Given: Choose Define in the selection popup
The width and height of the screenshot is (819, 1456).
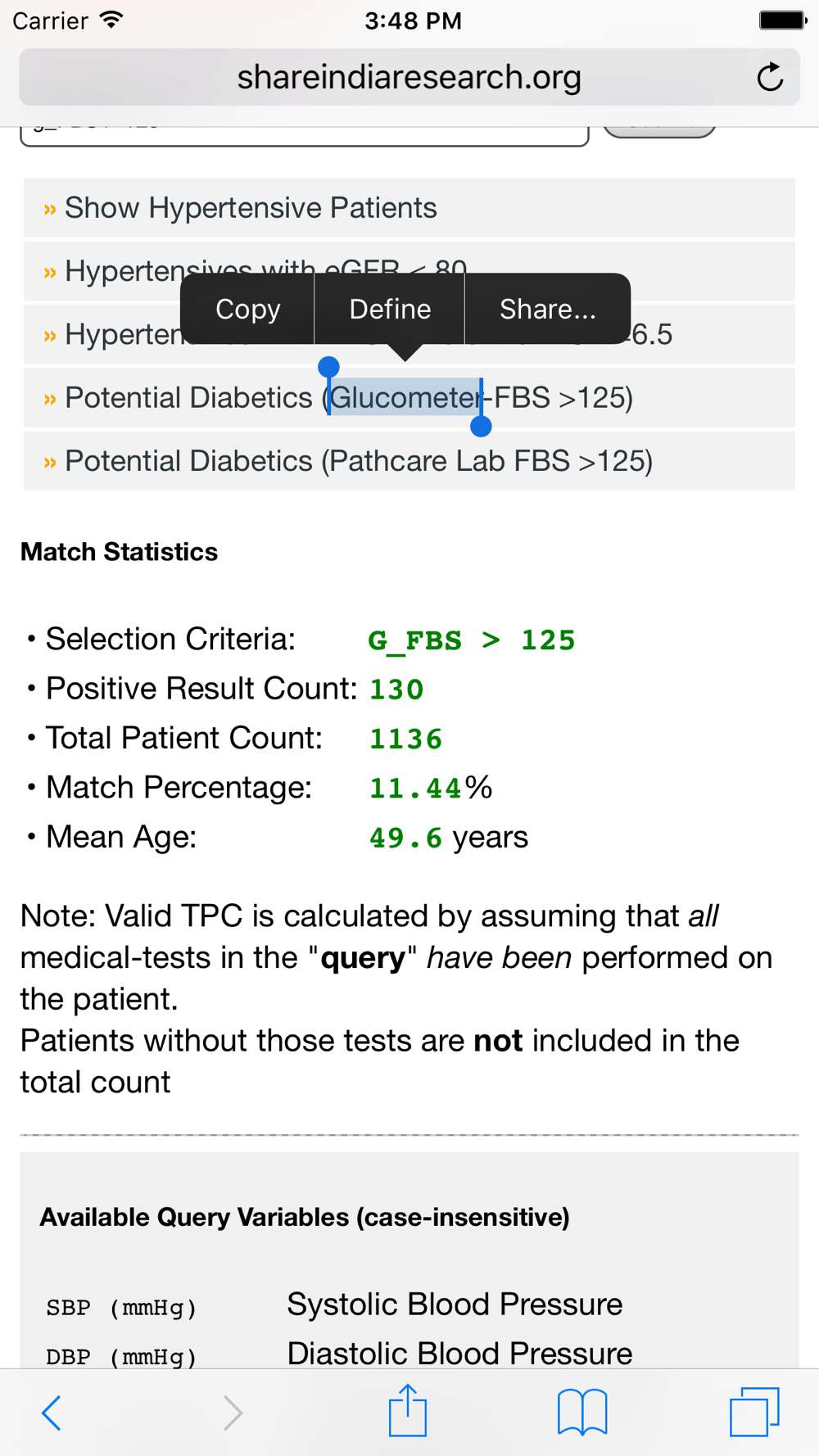Looking at the screenshot, I should [x=390, y=309].
